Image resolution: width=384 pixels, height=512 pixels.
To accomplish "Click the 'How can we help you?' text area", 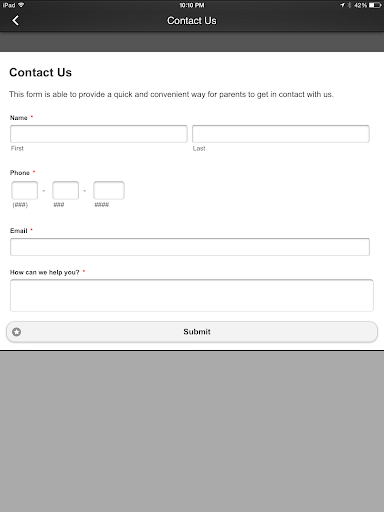I will point(192,296).
